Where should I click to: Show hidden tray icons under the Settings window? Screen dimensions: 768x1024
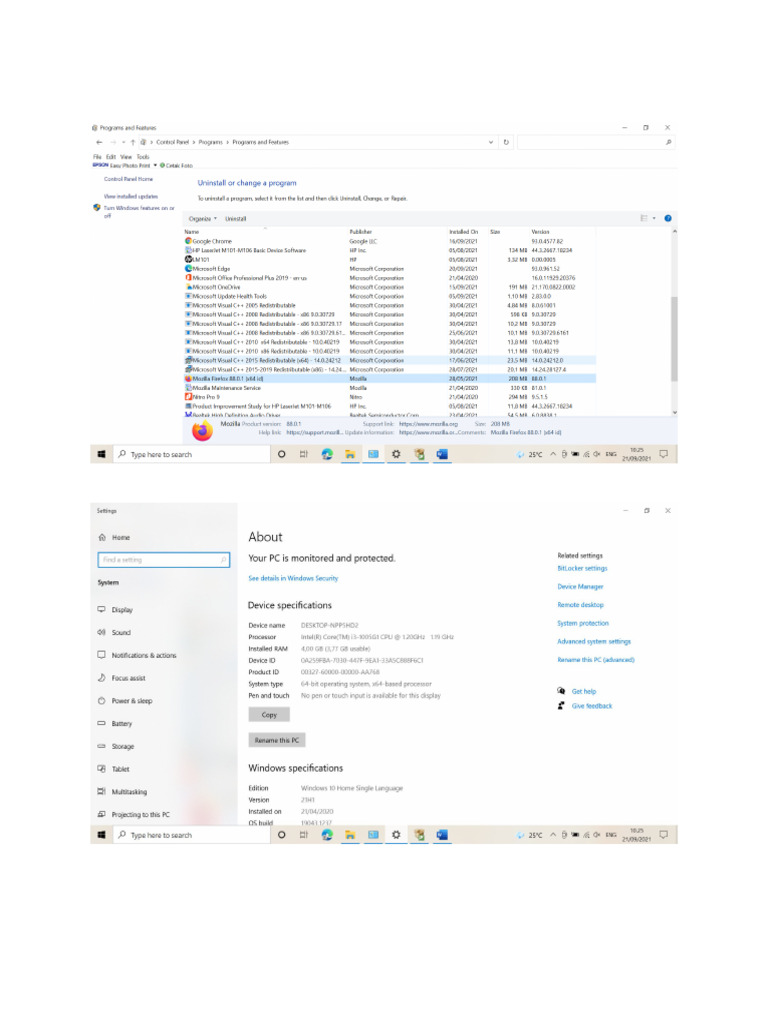[x=552, y=835]
